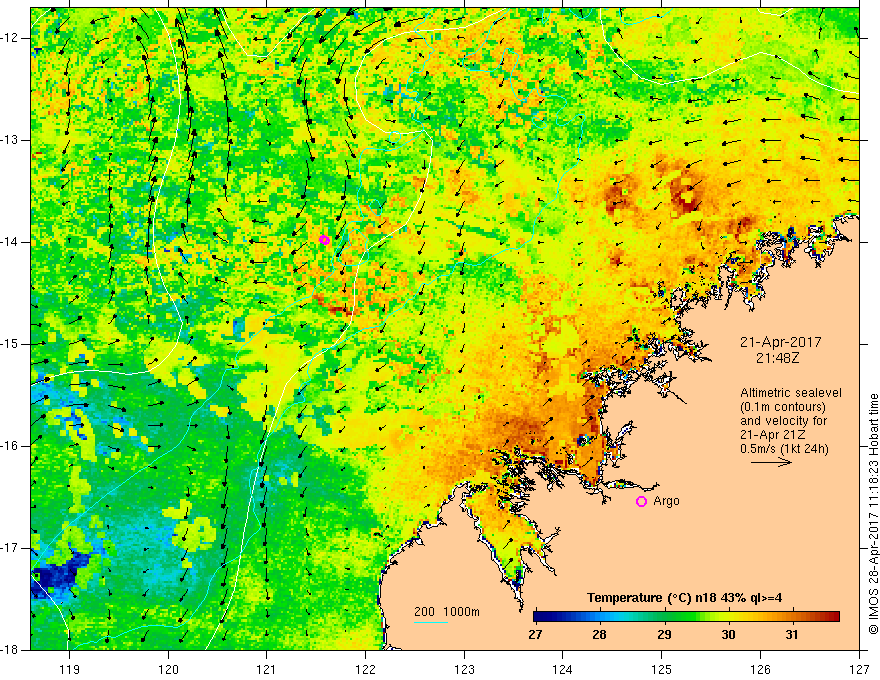Click the longitude axis label '123'
Image resolution: width=880 pixels, height=680 pixels.
(464, 669)
